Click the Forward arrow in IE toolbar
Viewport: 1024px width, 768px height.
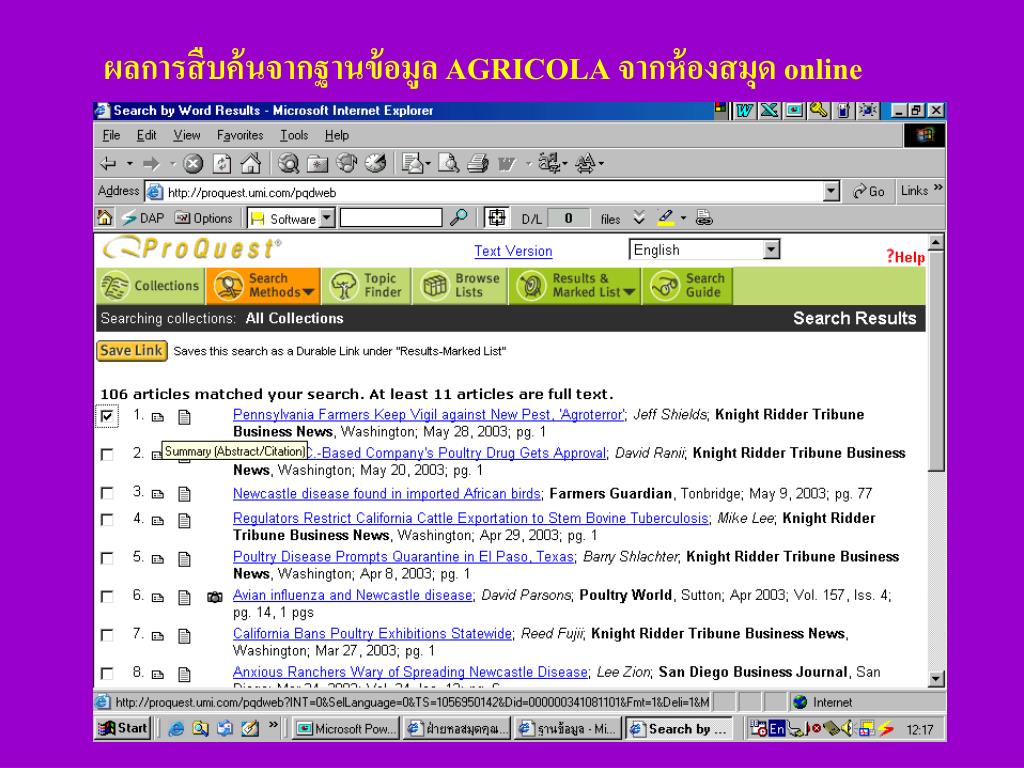151,163
